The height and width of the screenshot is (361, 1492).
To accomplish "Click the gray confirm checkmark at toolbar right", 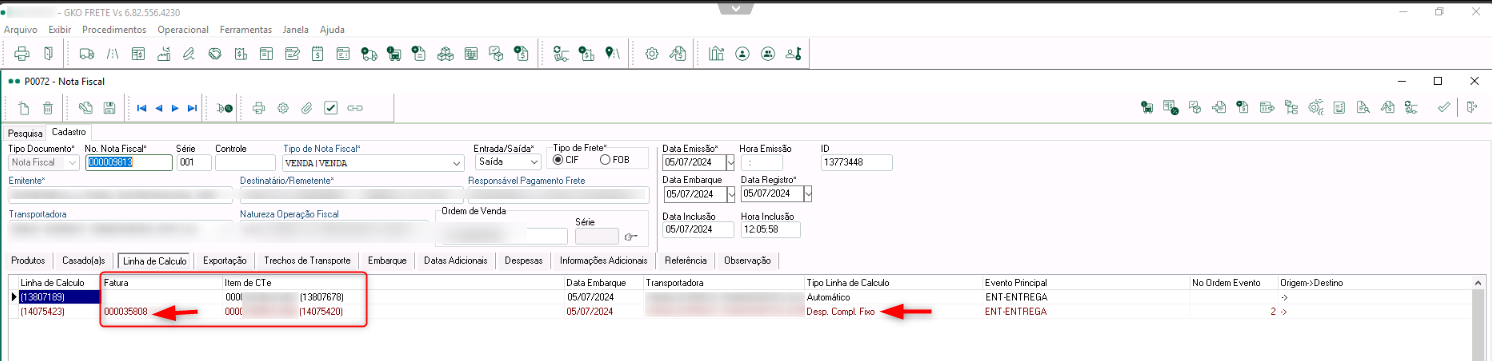I will point(1443,107).
